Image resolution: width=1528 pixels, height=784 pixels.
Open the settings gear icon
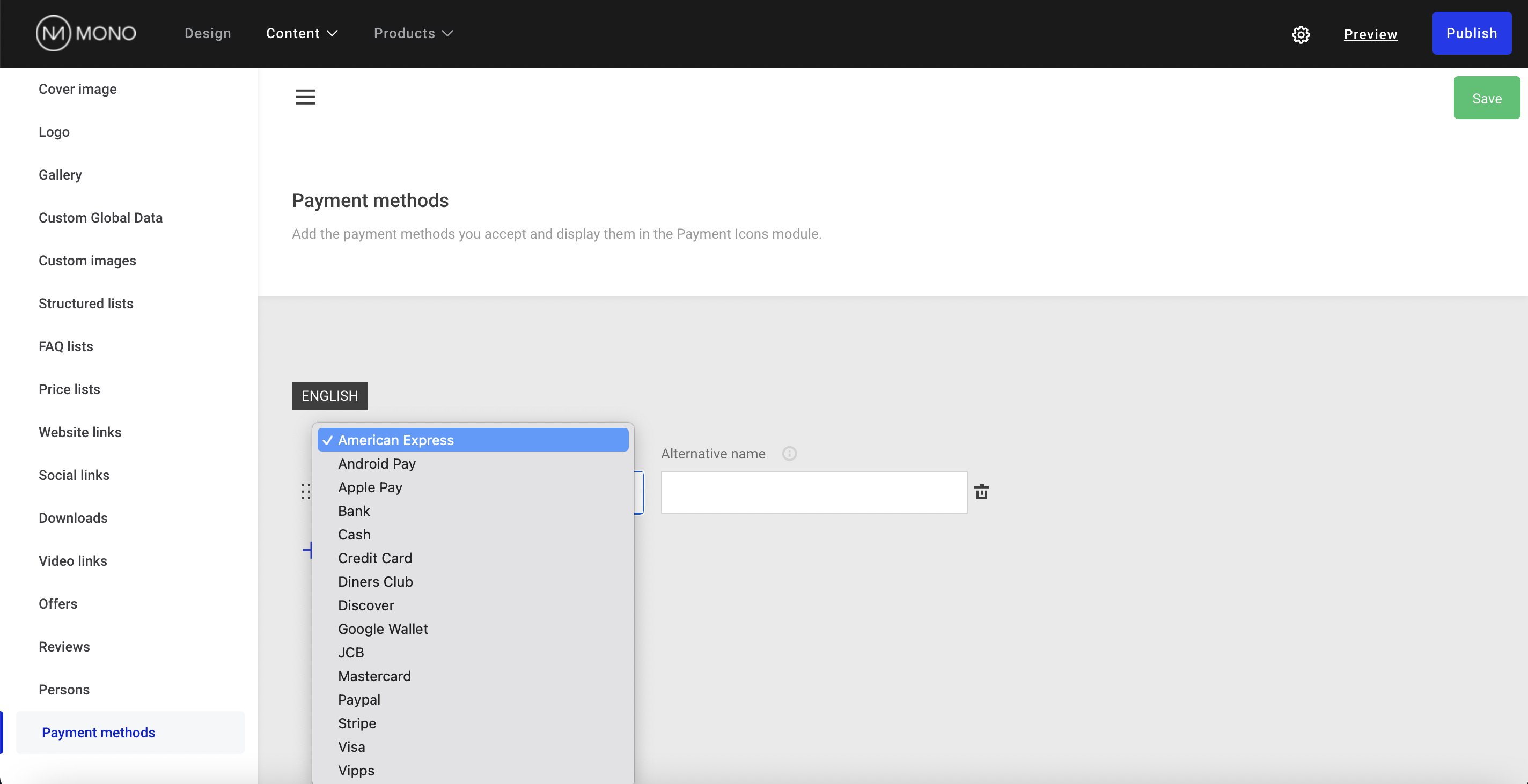click(x=1300, y=34)
